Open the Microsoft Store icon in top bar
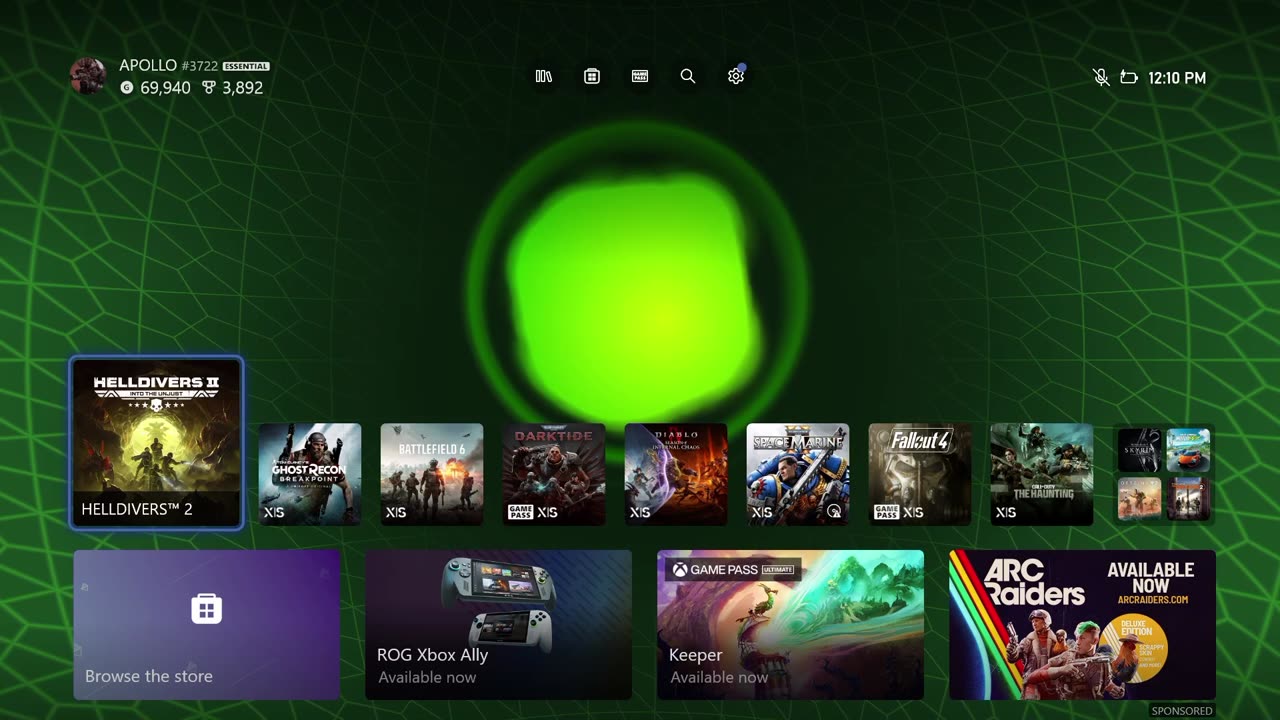The width and height of the screenshot is (1280, 720). tap(592, 76)
